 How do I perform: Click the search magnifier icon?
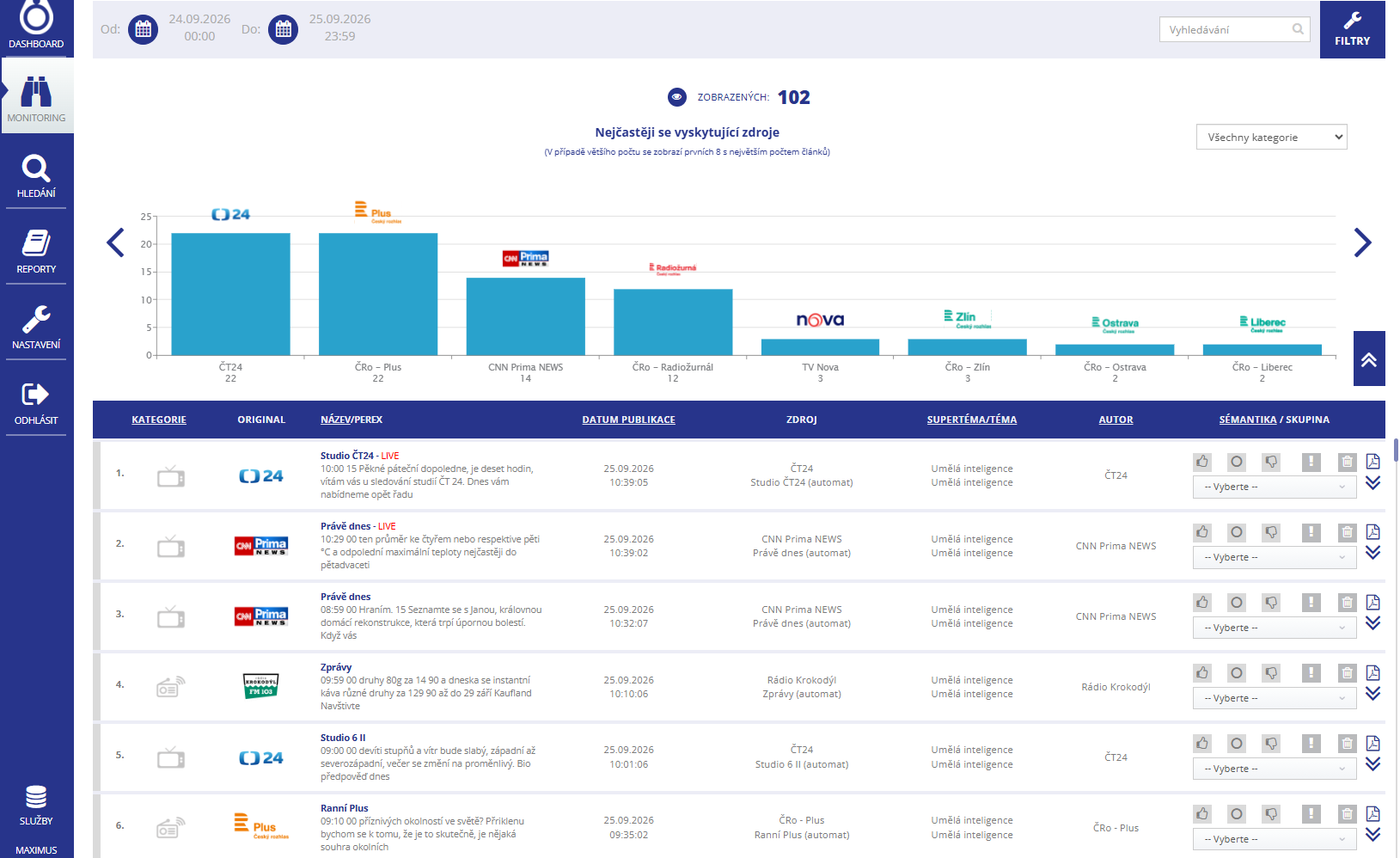[x=1298, y=29]
